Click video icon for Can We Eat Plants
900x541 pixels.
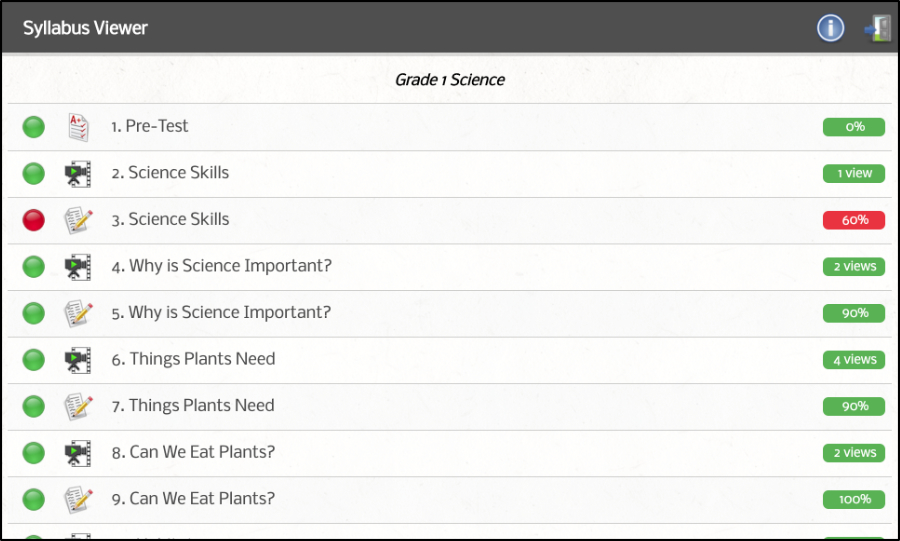pos(77,453)
